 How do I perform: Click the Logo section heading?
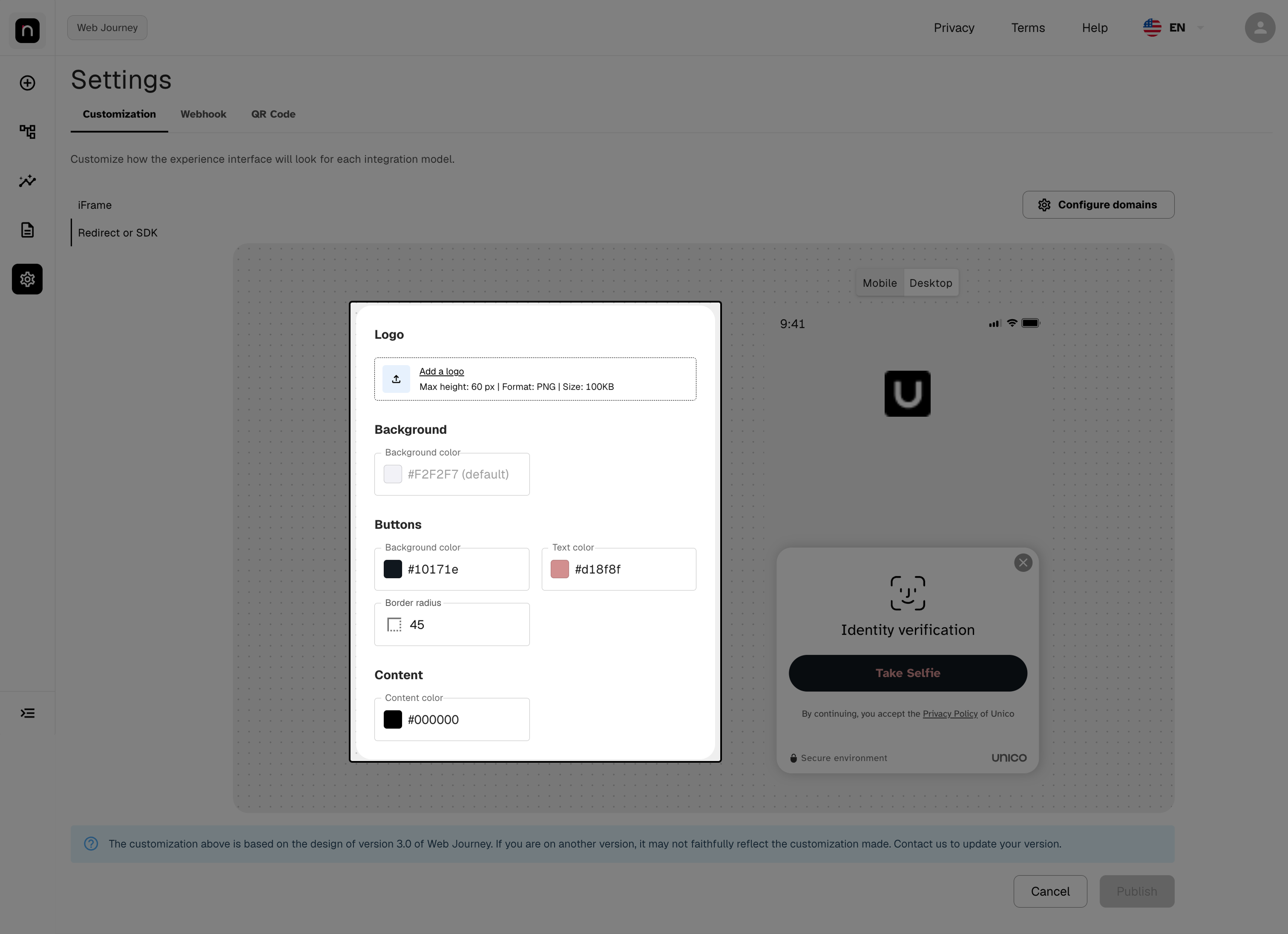[389, 334]
